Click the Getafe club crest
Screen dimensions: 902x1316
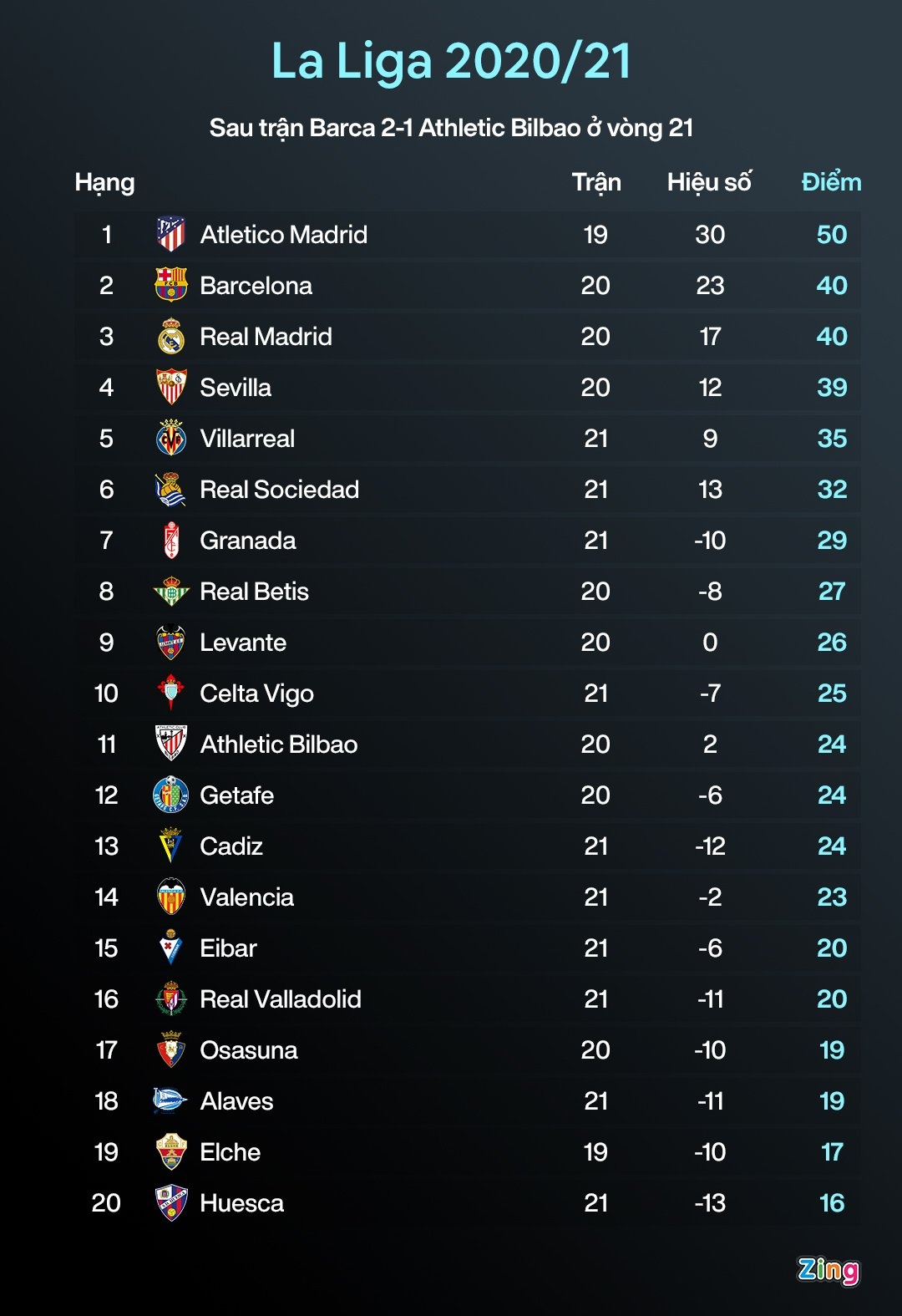[x=171, y=795]
